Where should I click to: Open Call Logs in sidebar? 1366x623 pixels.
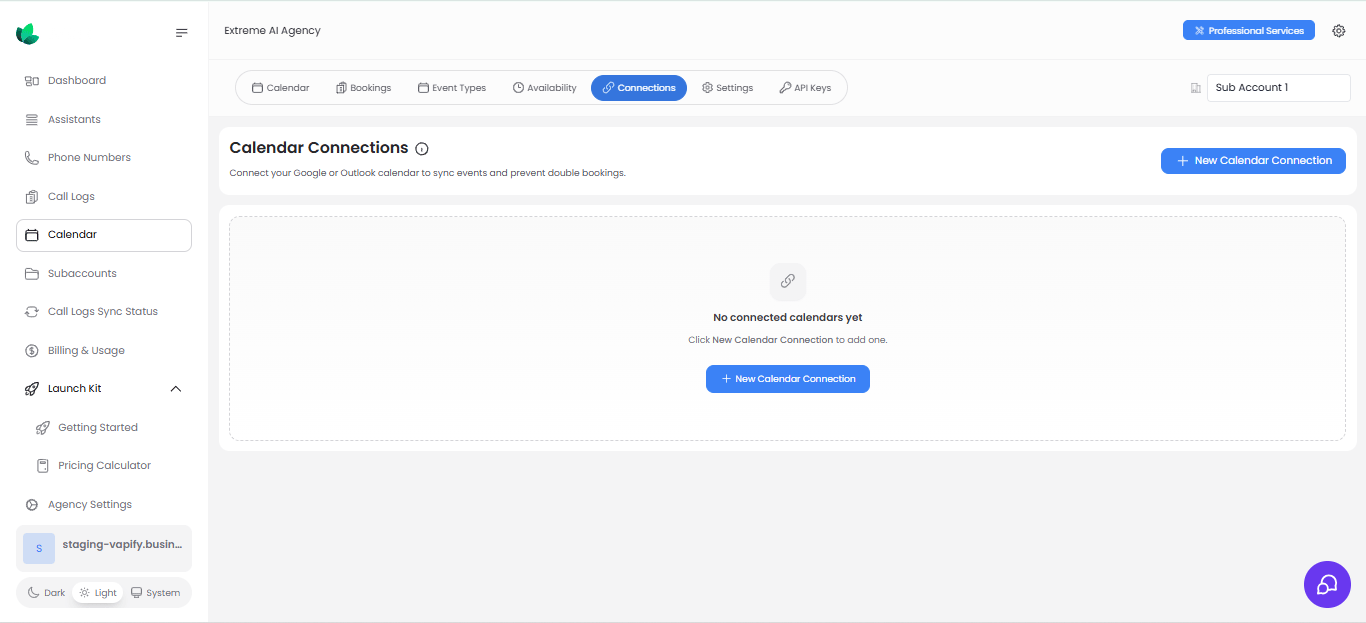point(104,196)
